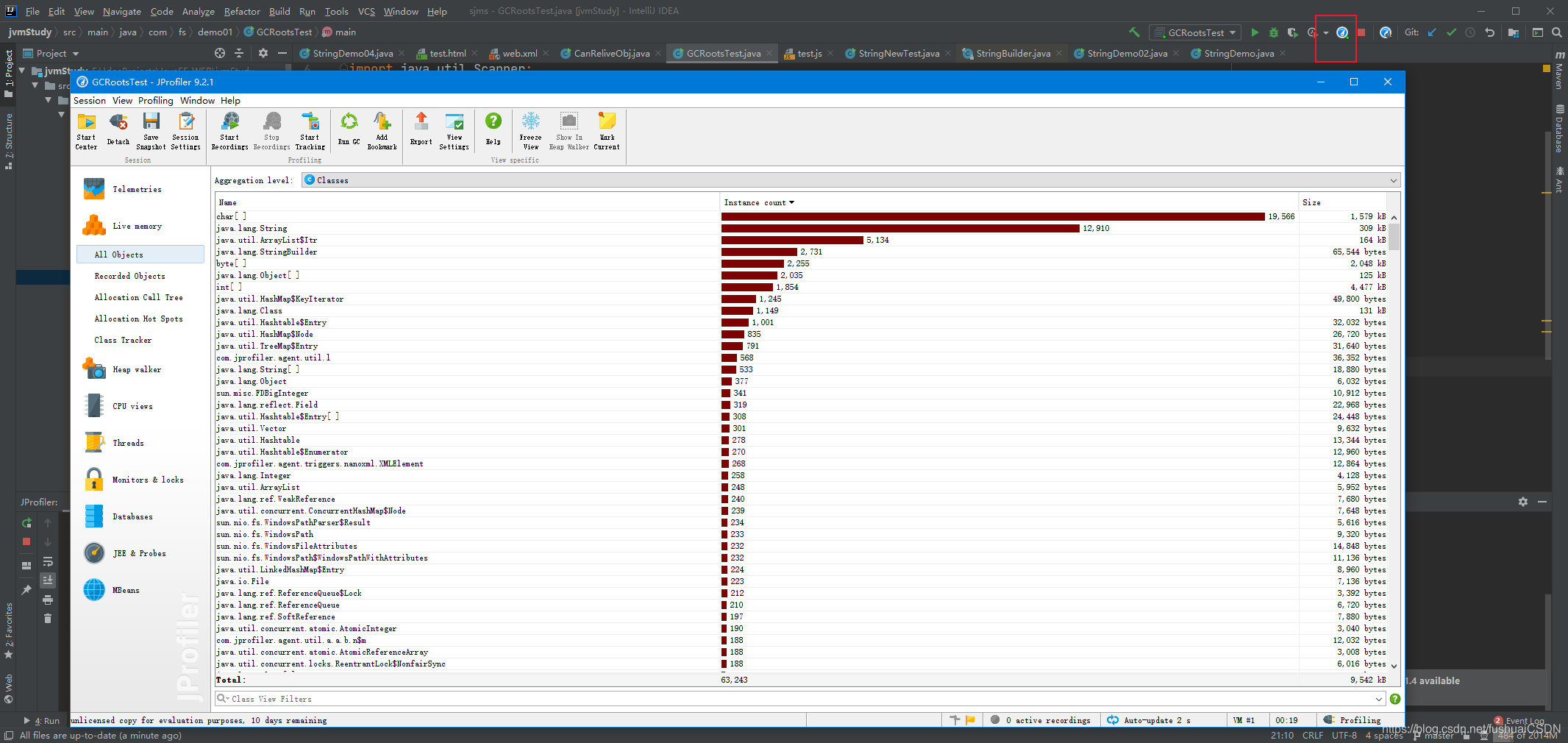Click the Class View Filters input field
Viewport: 1568px width, 743px height.
click(x=799, y=699)
